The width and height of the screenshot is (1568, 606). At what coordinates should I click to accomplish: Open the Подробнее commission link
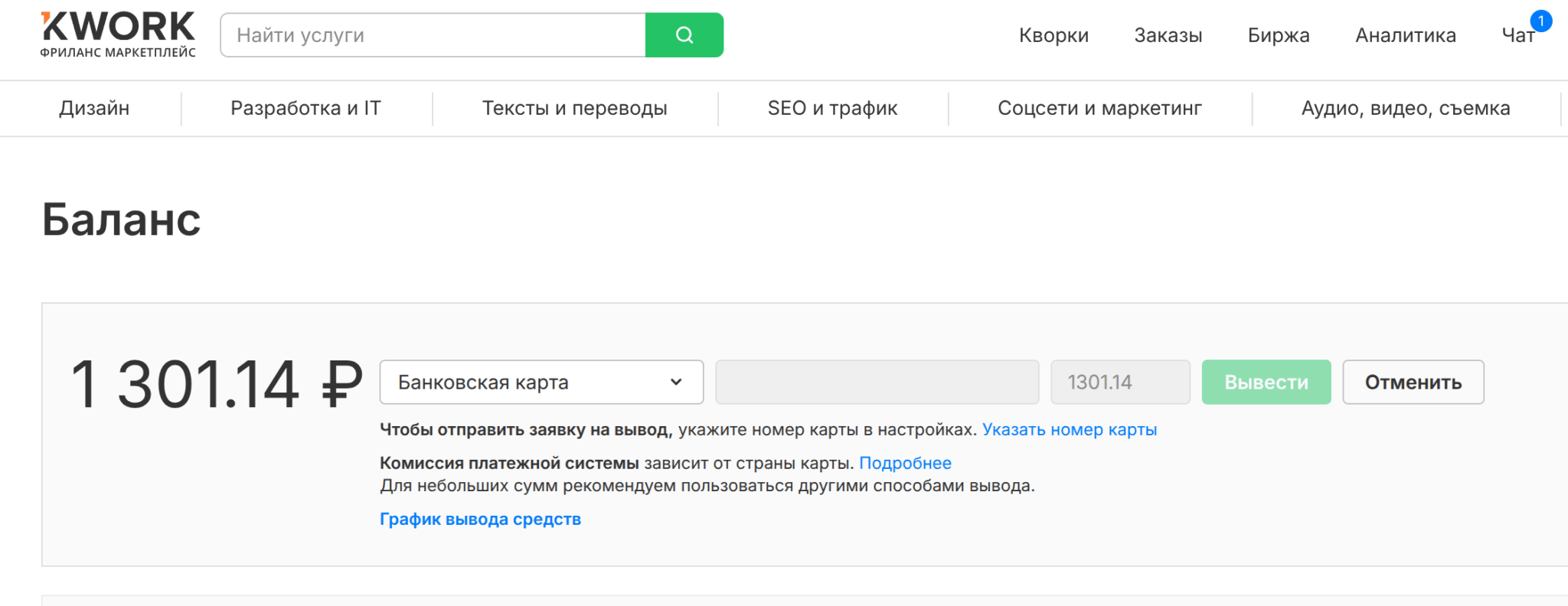905,463
